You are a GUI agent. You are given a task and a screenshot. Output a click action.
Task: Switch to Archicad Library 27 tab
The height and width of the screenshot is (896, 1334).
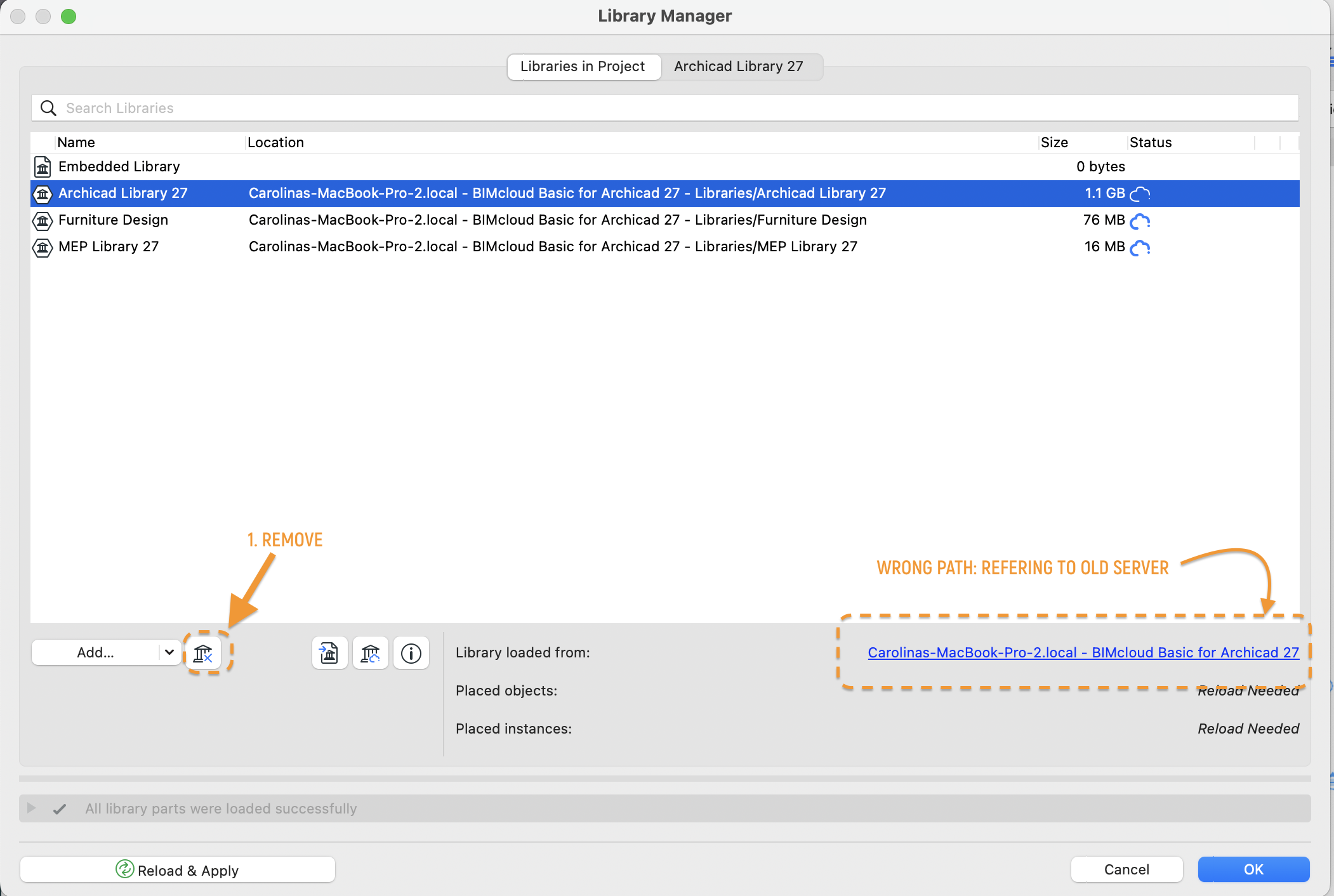pos(738,67)
